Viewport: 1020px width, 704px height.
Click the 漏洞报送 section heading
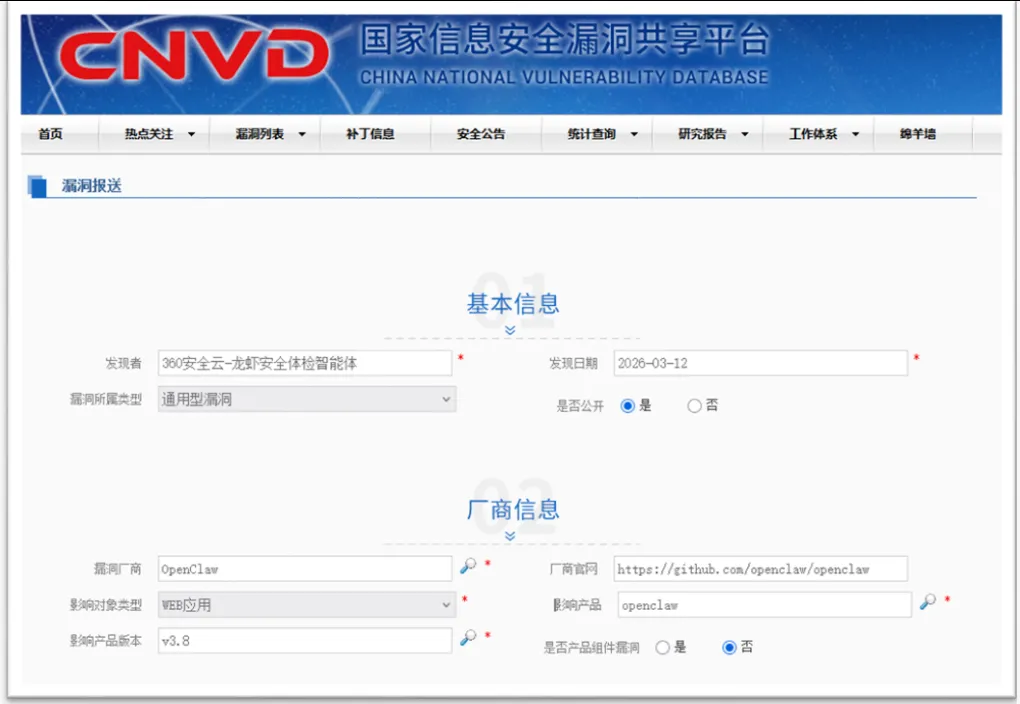(x=92, y=186)
